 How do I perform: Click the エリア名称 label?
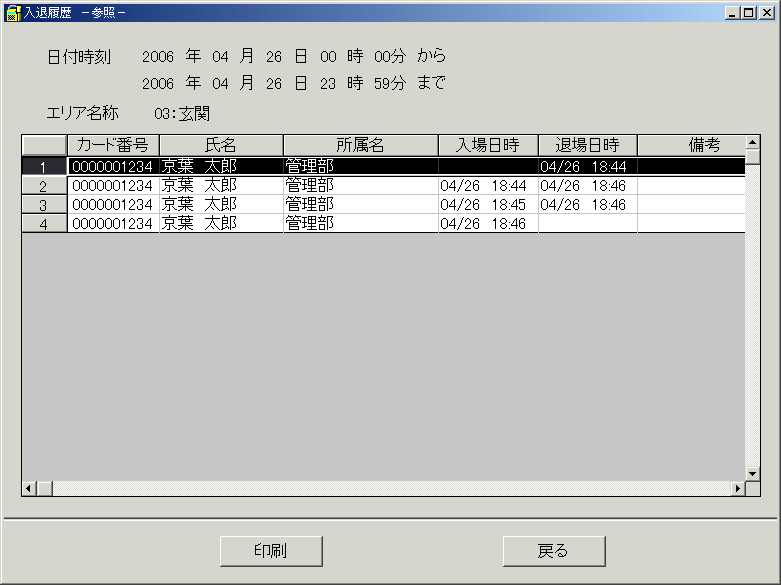coord(83,113)
